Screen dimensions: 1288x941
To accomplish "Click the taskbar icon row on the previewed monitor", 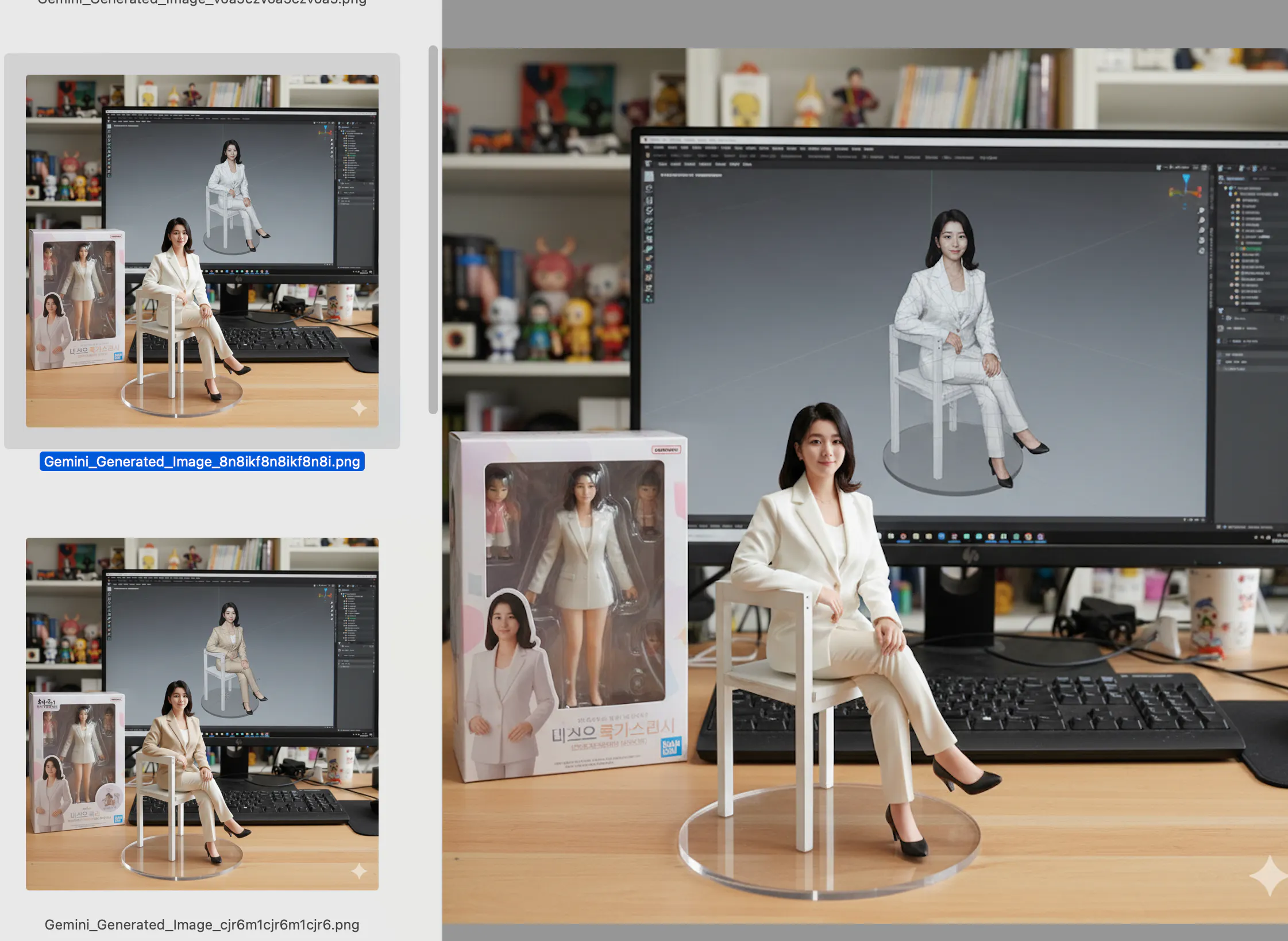I will (965, 537).
